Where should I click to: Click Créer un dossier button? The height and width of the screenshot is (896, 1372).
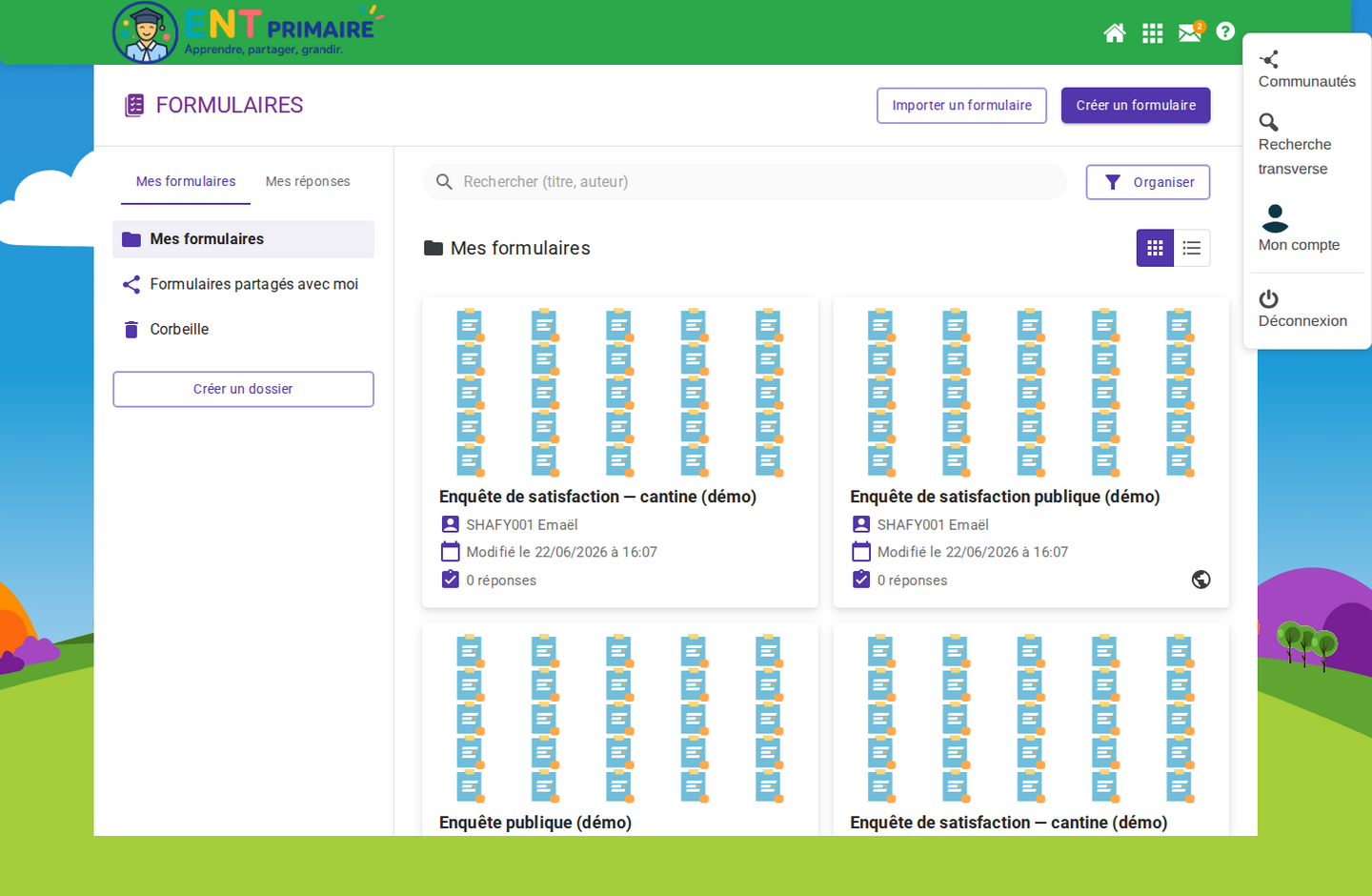point(243,389)
